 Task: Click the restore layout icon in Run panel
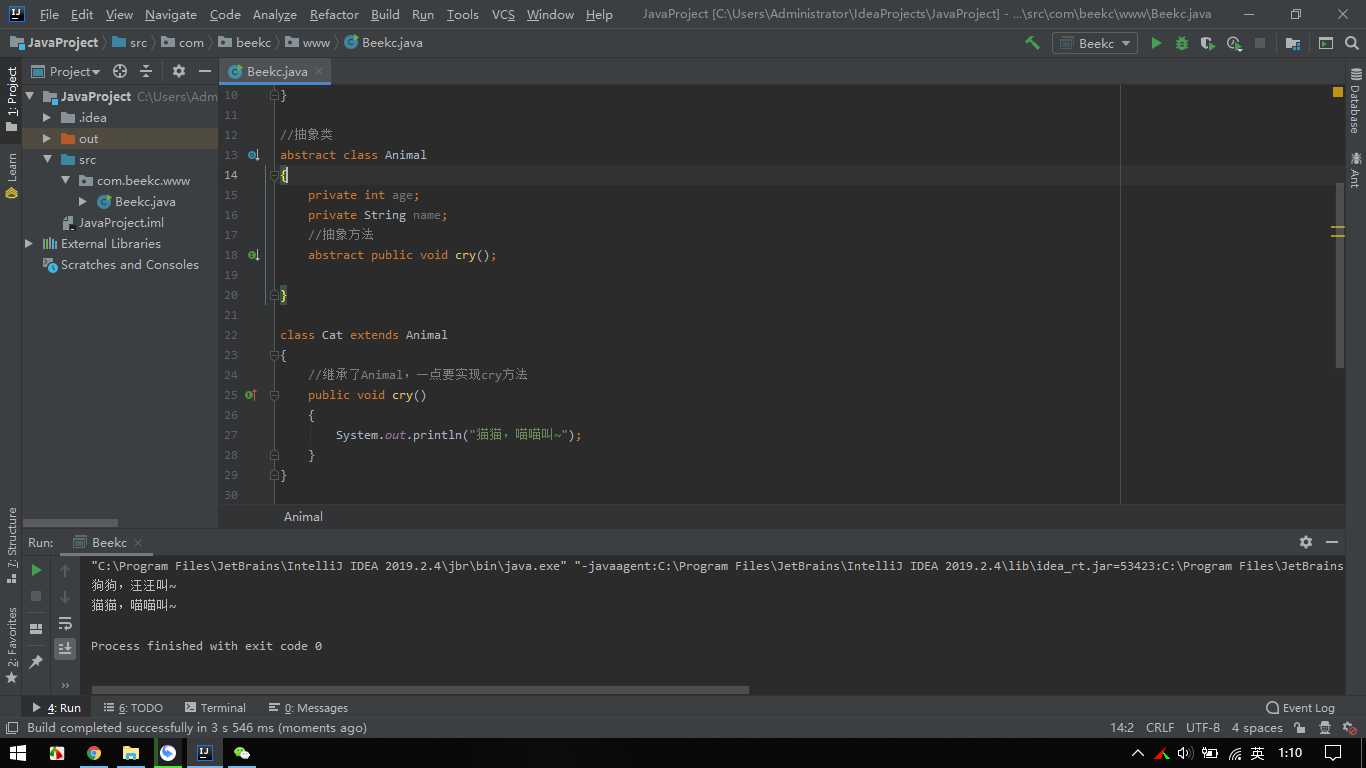point(36,628)
